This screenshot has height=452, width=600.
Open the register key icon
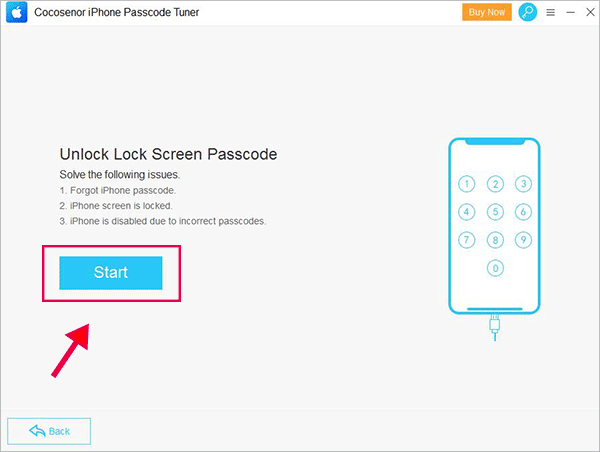tap(527, 12)
